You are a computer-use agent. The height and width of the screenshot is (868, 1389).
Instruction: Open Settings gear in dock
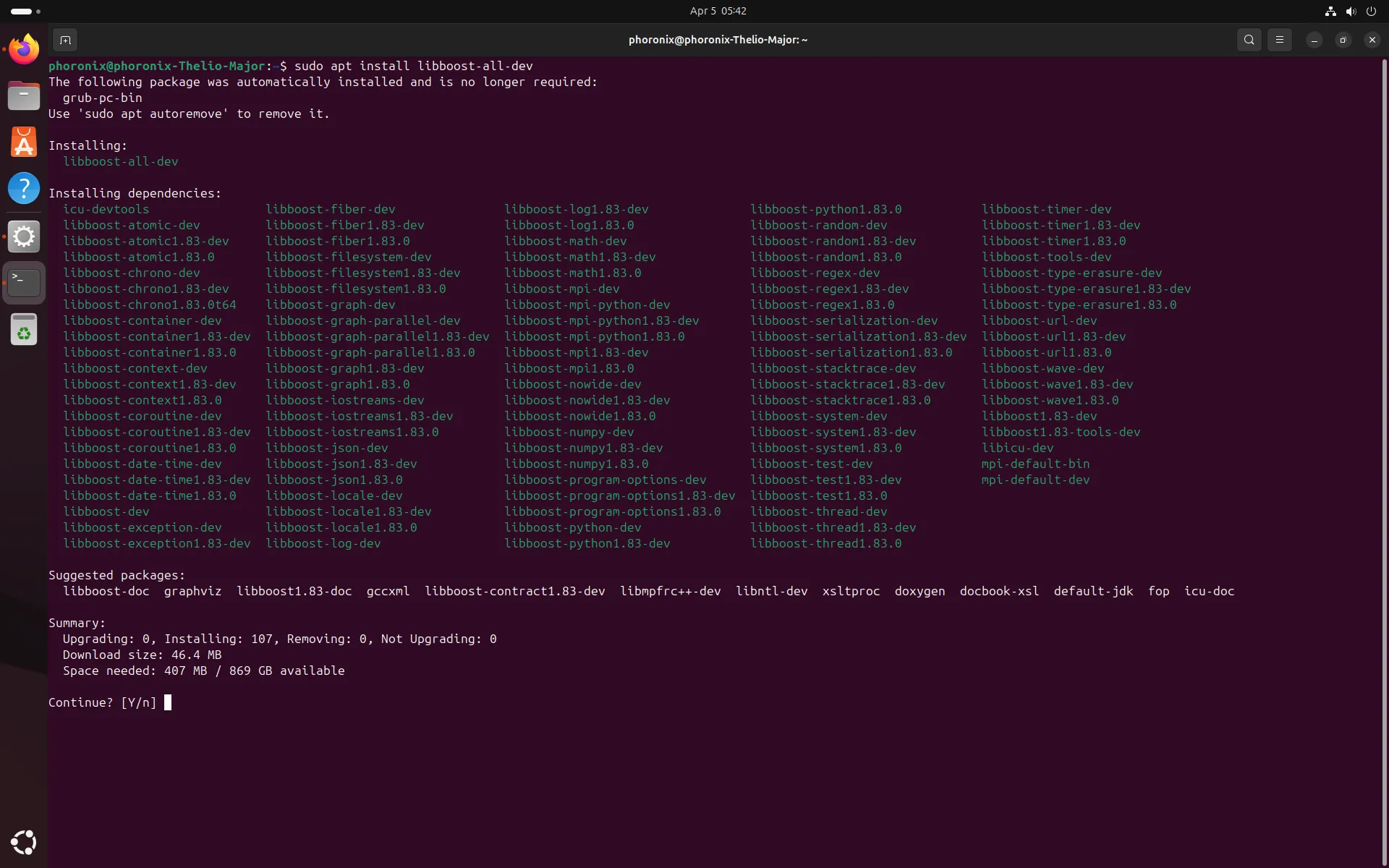[24, 236]
